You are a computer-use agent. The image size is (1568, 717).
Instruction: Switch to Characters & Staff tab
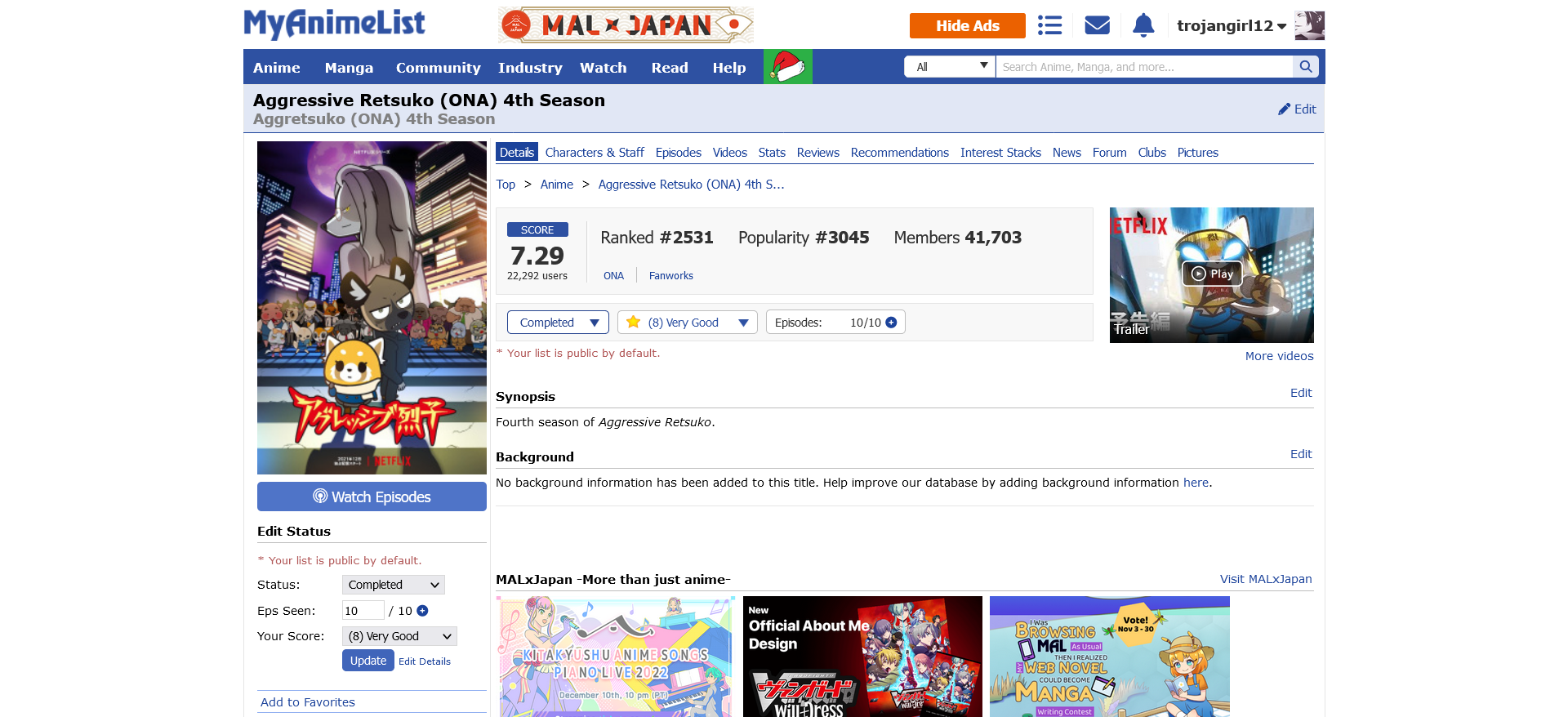595,153
